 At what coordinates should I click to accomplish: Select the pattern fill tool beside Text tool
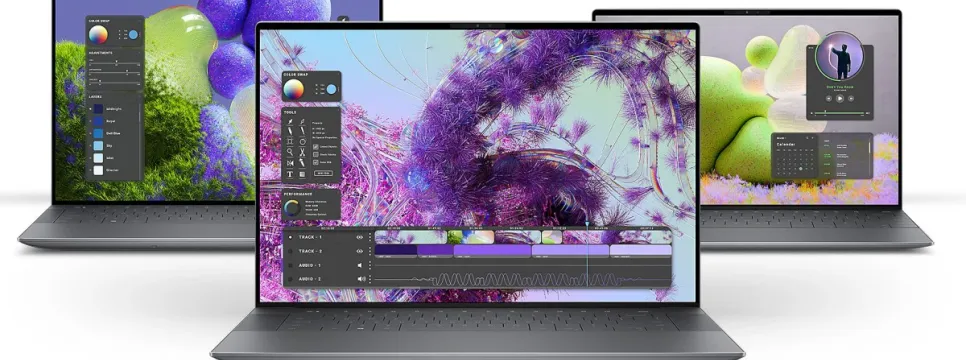pos(302,174)
